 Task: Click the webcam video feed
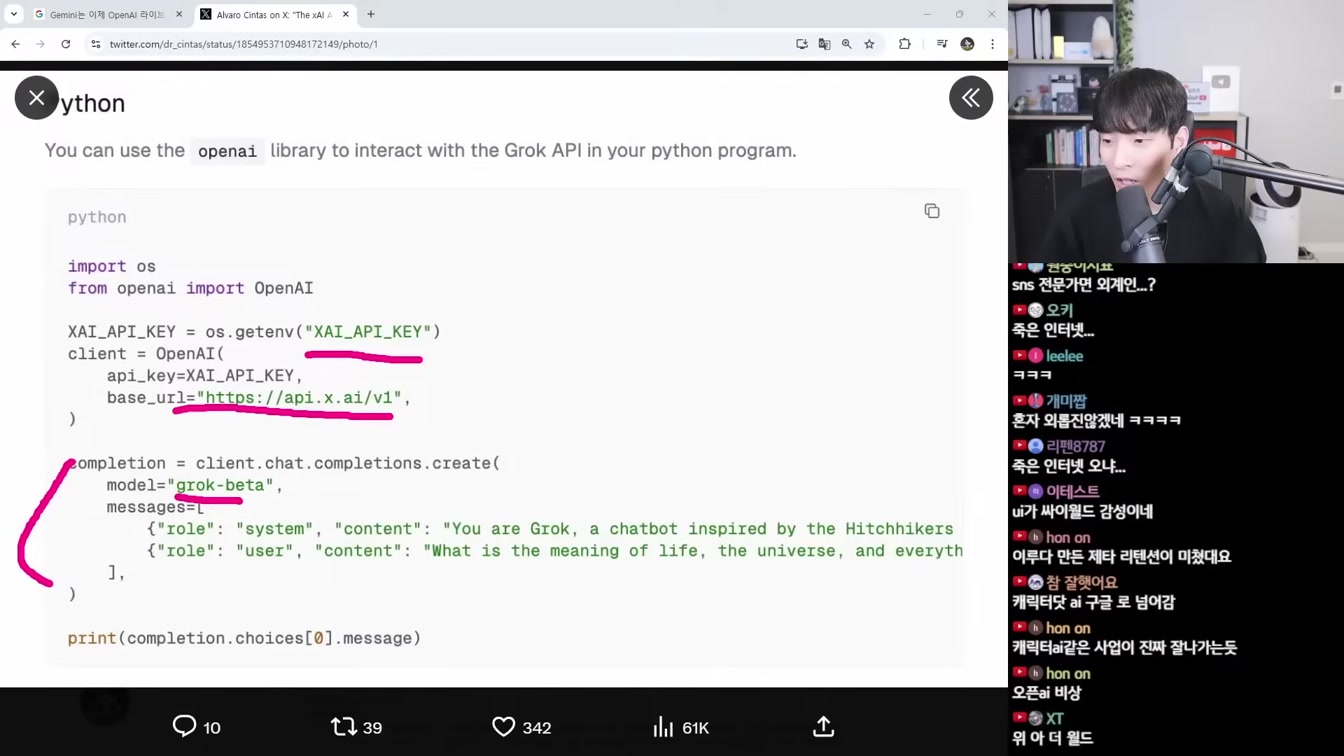[1176, 131]
